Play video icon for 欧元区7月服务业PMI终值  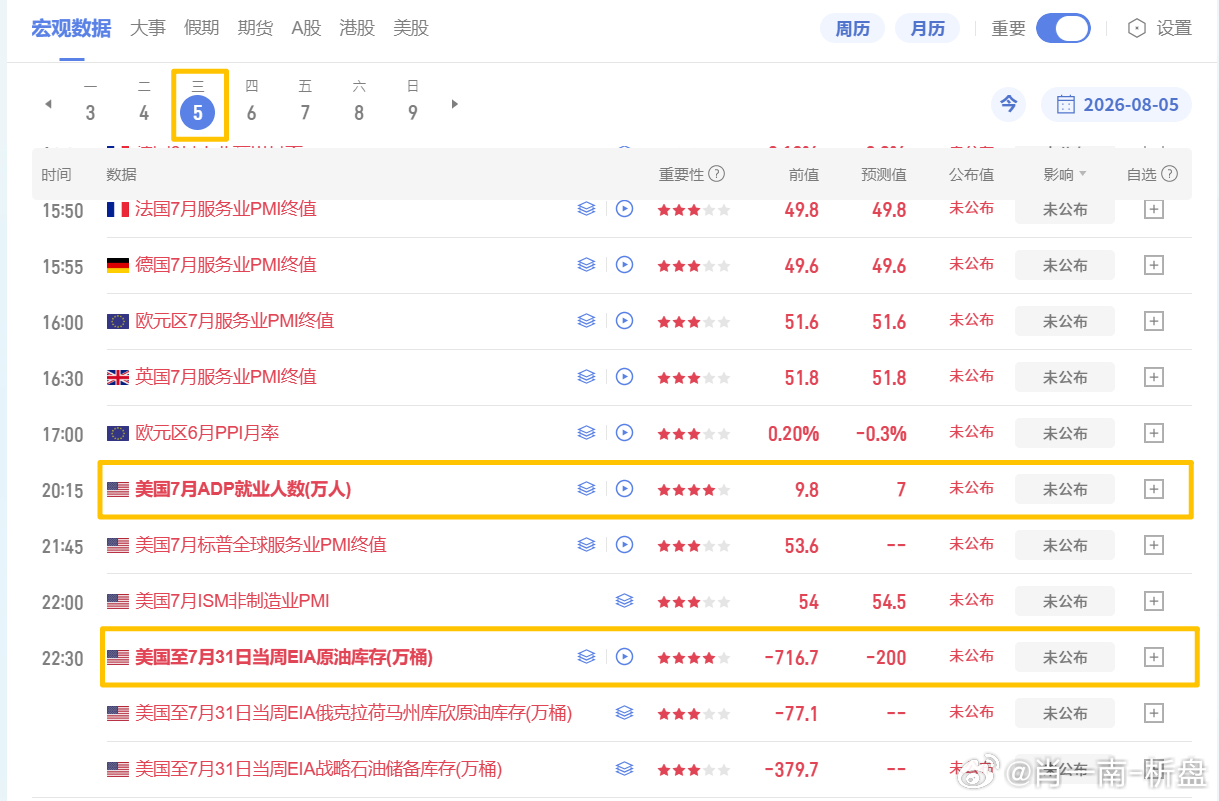[625, 321]
